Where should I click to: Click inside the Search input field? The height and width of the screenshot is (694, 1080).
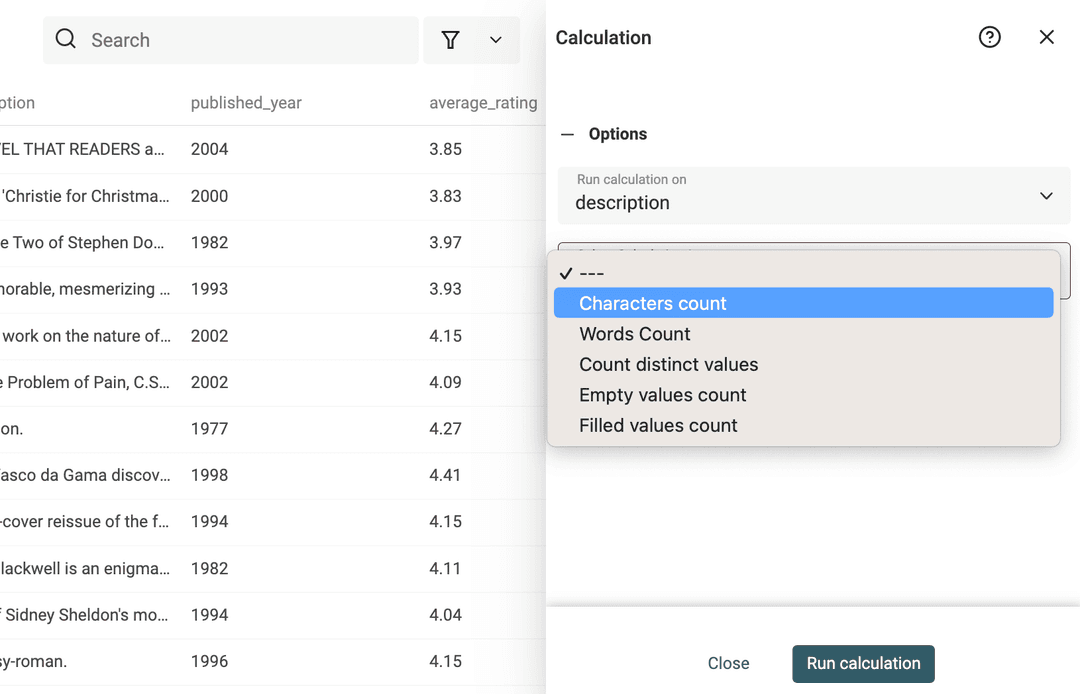tap(230, 39)
